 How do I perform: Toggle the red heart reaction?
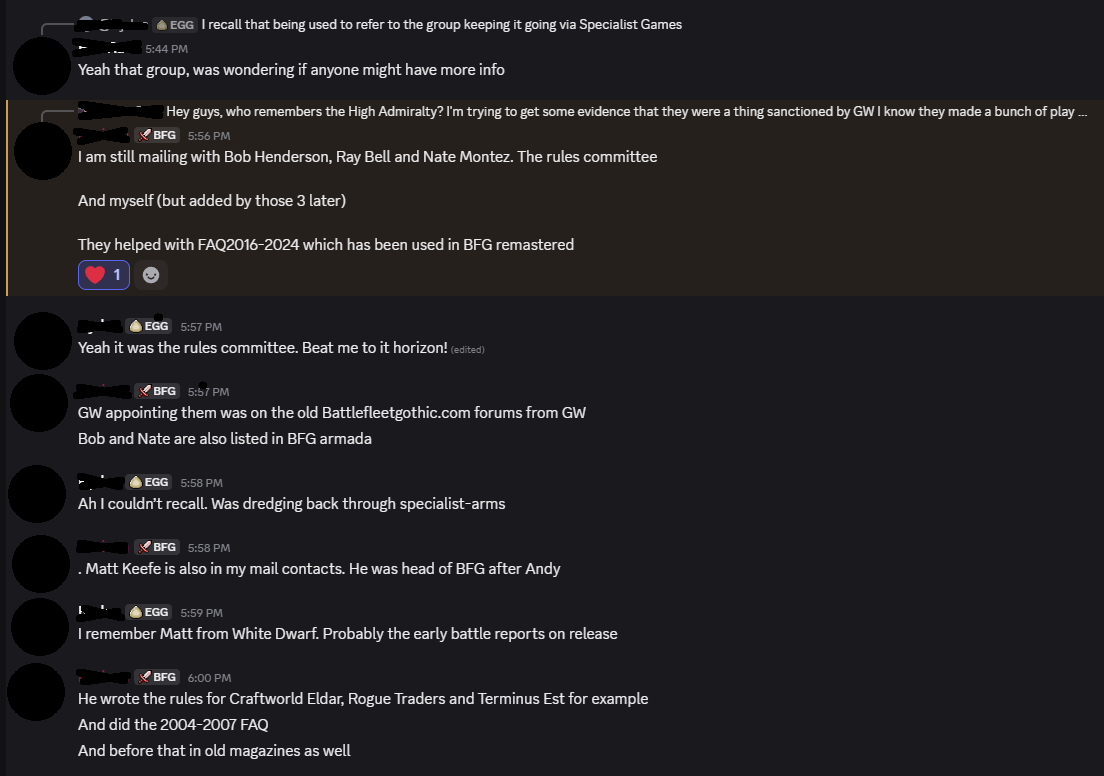(103, 275)
